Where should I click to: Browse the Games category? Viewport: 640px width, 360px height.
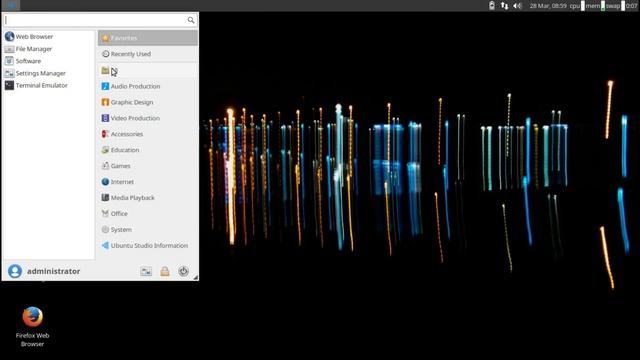point(148,166)
